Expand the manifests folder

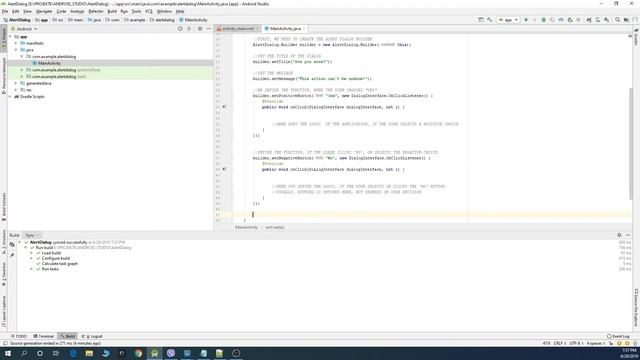point(16,43)
